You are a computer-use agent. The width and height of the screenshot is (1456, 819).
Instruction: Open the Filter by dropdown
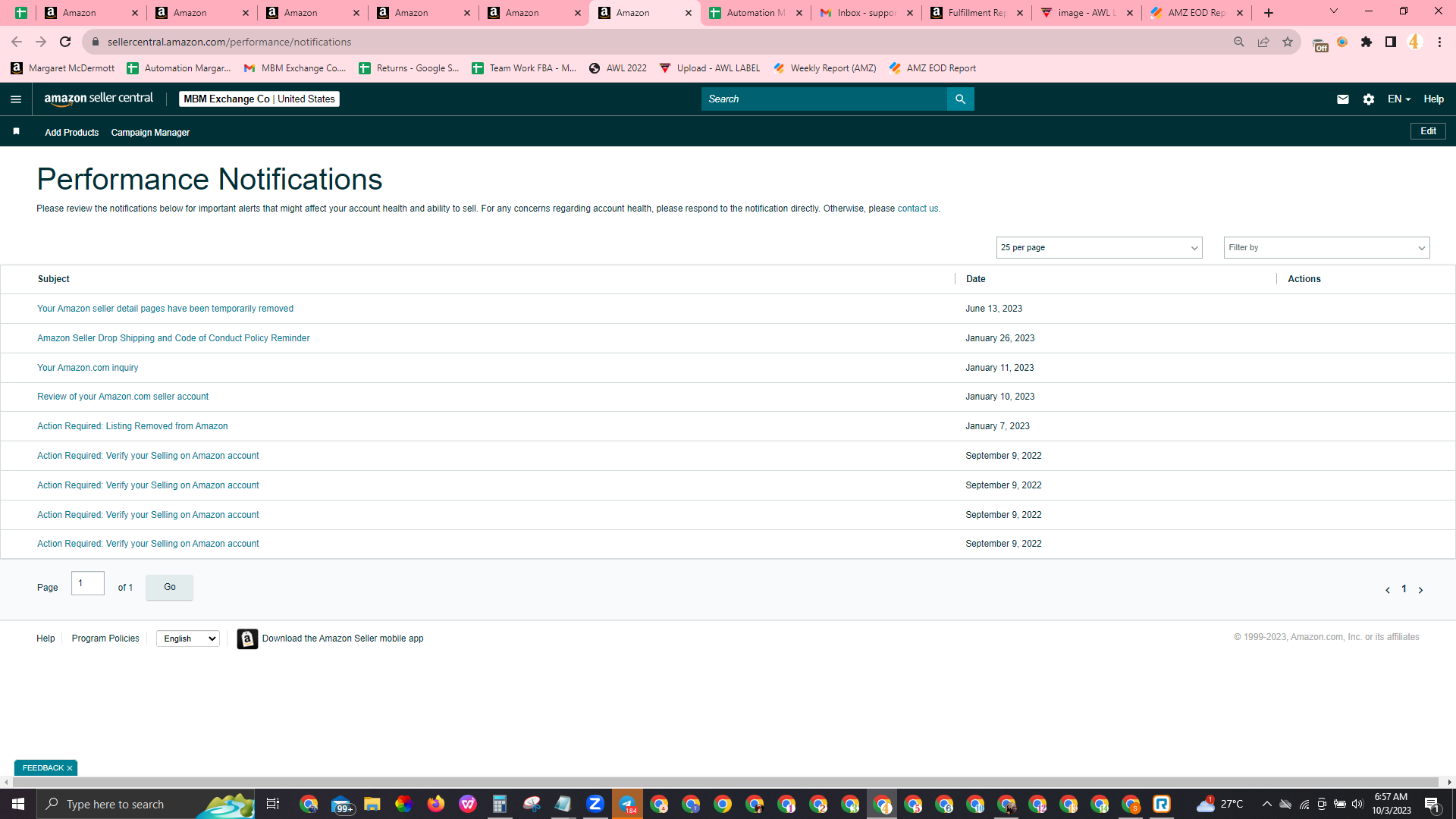[x=1326, y=248]
